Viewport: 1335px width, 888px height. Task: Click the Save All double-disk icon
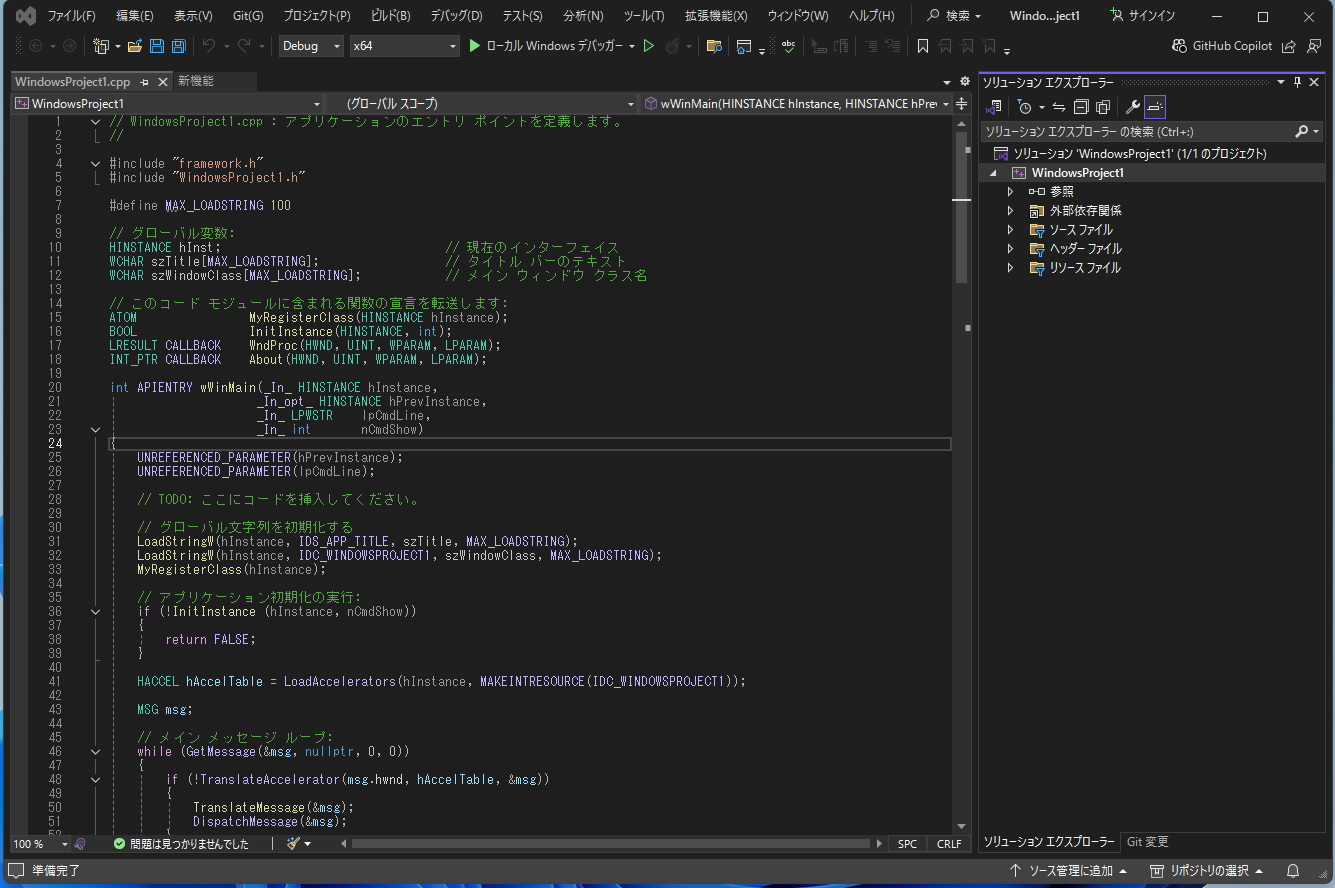pyautogui.click(x=178, y=46)
